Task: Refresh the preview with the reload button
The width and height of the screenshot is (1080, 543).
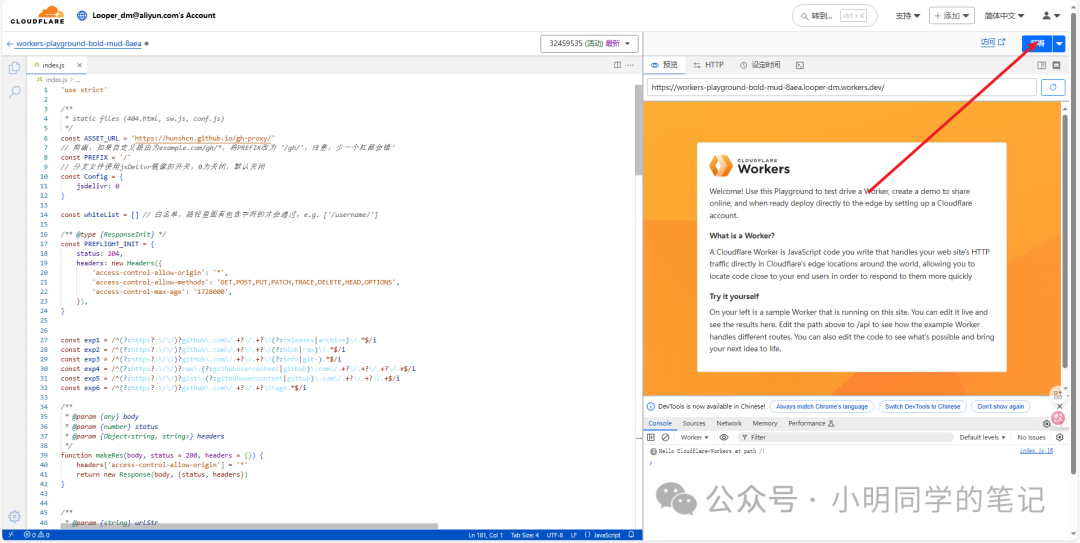Action: pos(1052,88)
